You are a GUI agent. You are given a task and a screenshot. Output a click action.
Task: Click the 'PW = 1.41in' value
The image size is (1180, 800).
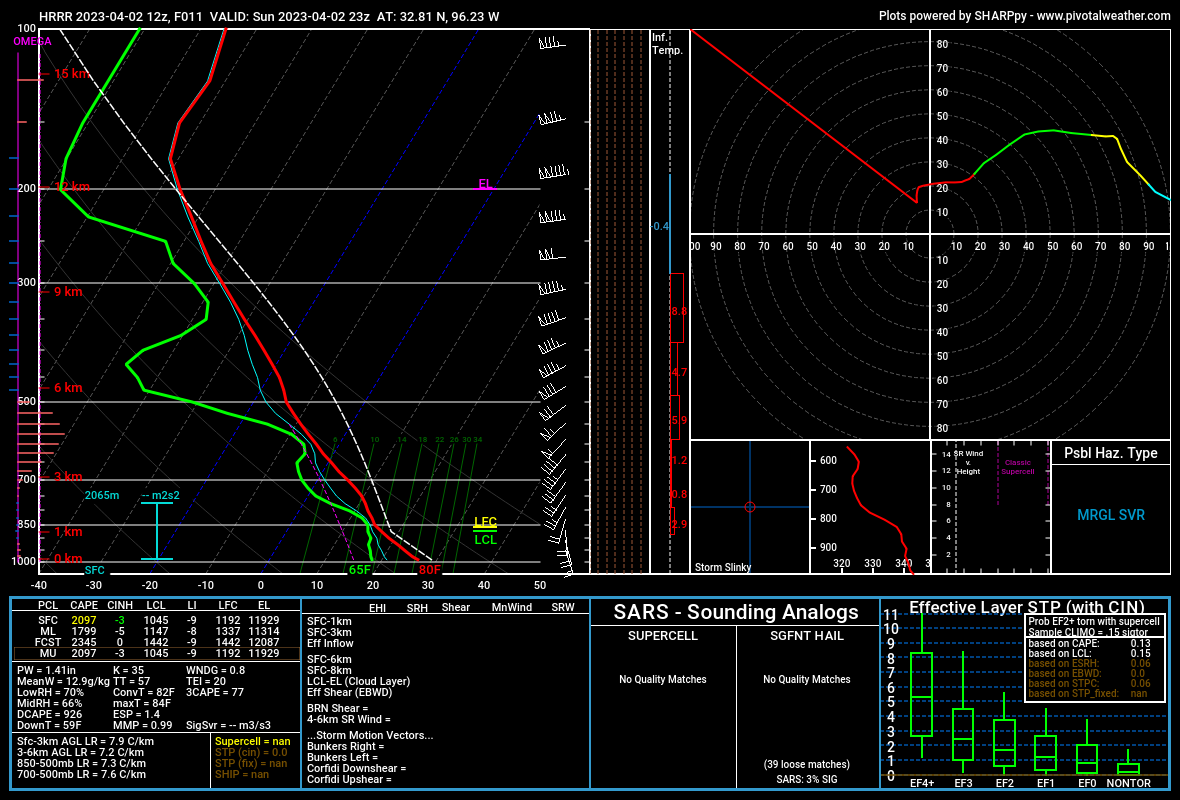(x=47, y=670)
